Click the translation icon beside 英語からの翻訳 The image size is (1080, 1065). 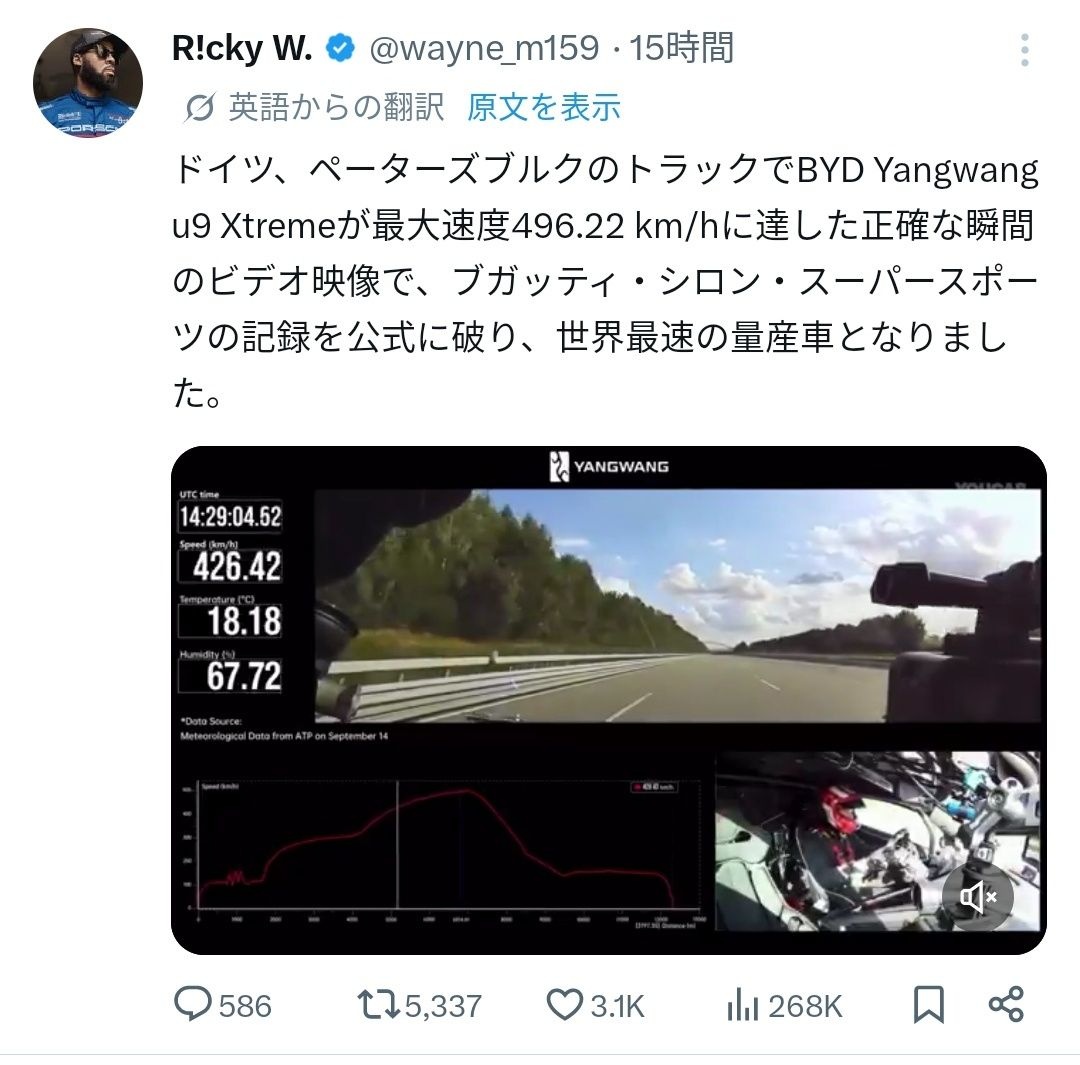200,108
